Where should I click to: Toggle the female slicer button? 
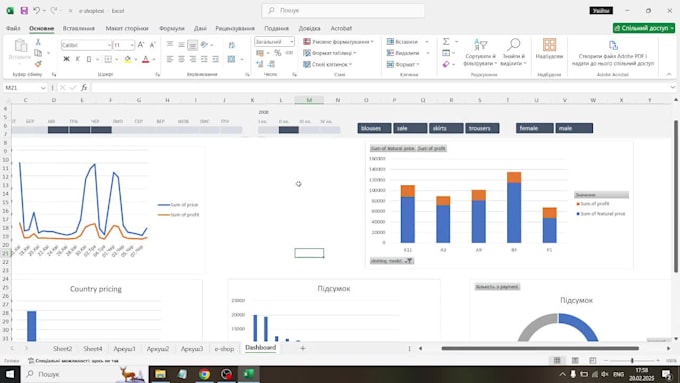pyautogui.click(x=535, y=128)
